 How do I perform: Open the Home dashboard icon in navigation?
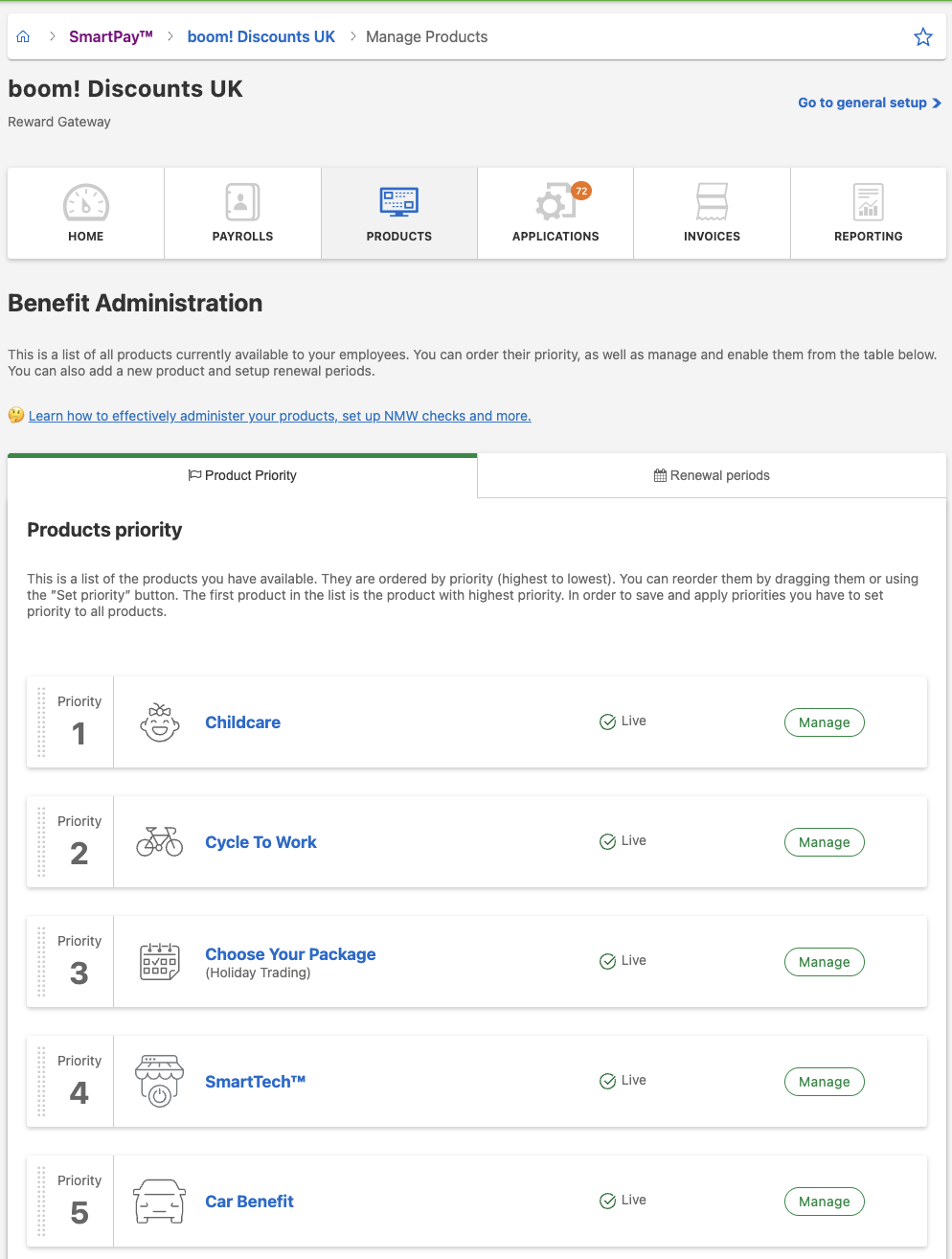coord(85,202)
